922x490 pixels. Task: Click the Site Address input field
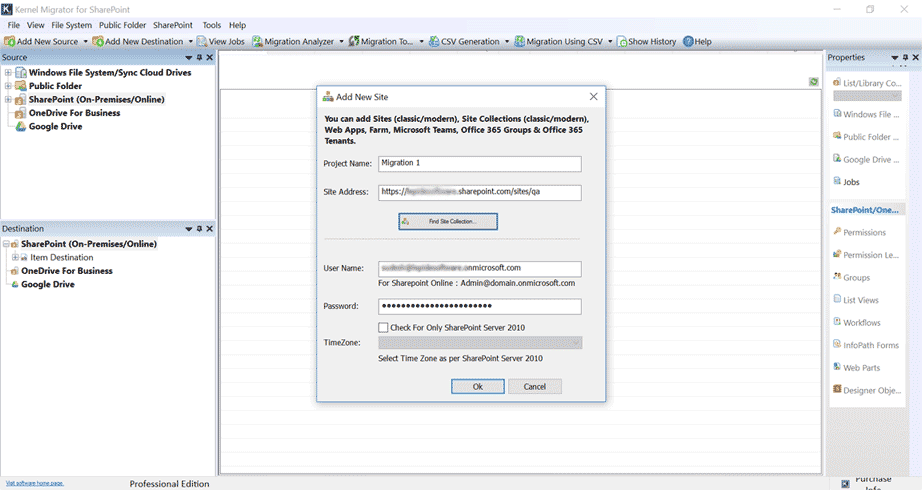point(480,192)
